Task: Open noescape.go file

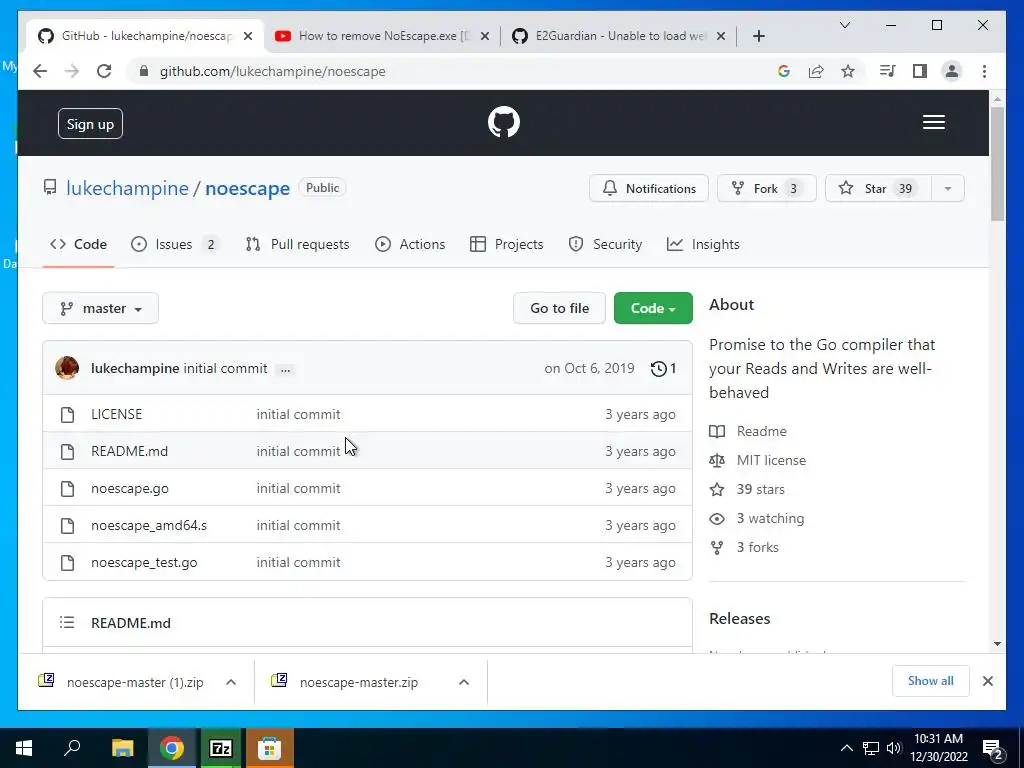Action: [130, 488]
